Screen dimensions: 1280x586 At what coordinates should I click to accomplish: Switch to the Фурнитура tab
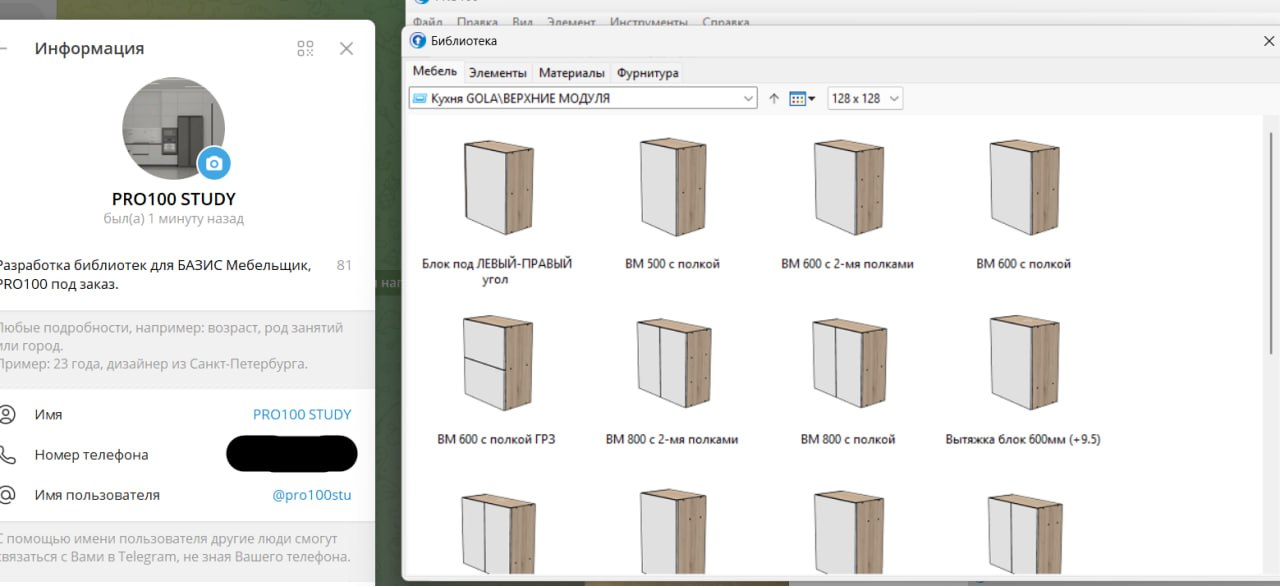(647, 73)
